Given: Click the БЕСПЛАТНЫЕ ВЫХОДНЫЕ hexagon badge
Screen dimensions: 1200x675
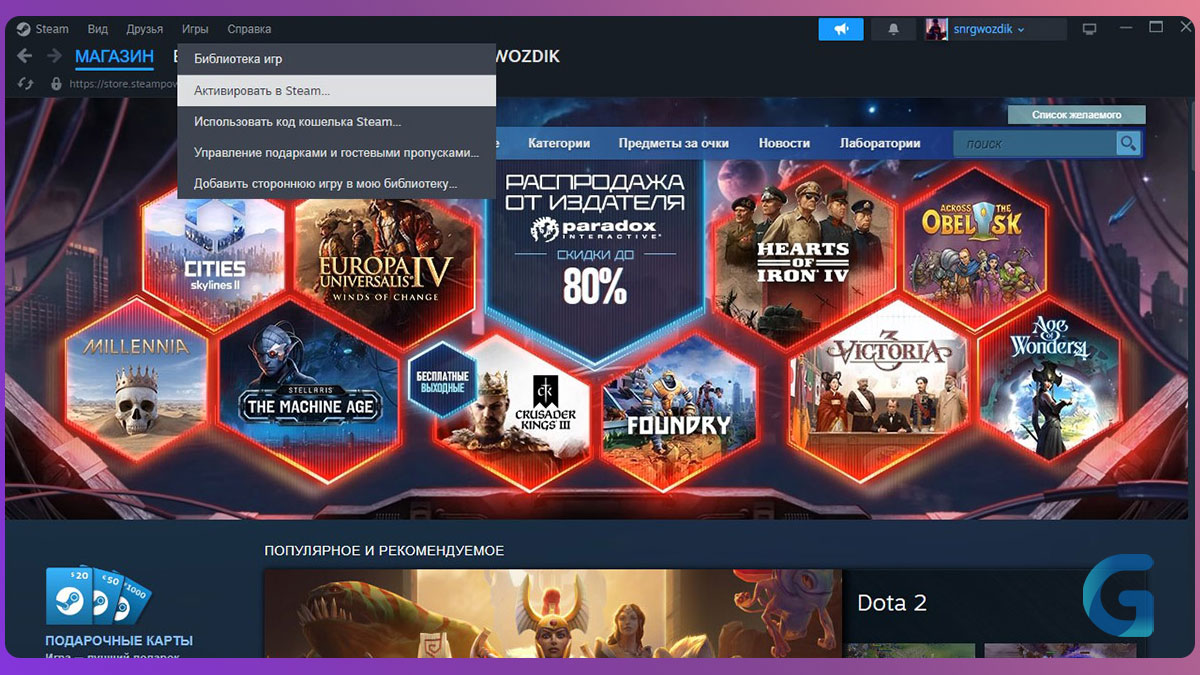Looking at the screenshot, I should (x=442, y=379).
